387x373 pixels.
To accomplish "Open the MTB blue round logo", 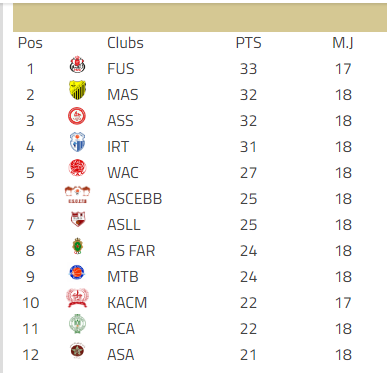I will (77, 272).
